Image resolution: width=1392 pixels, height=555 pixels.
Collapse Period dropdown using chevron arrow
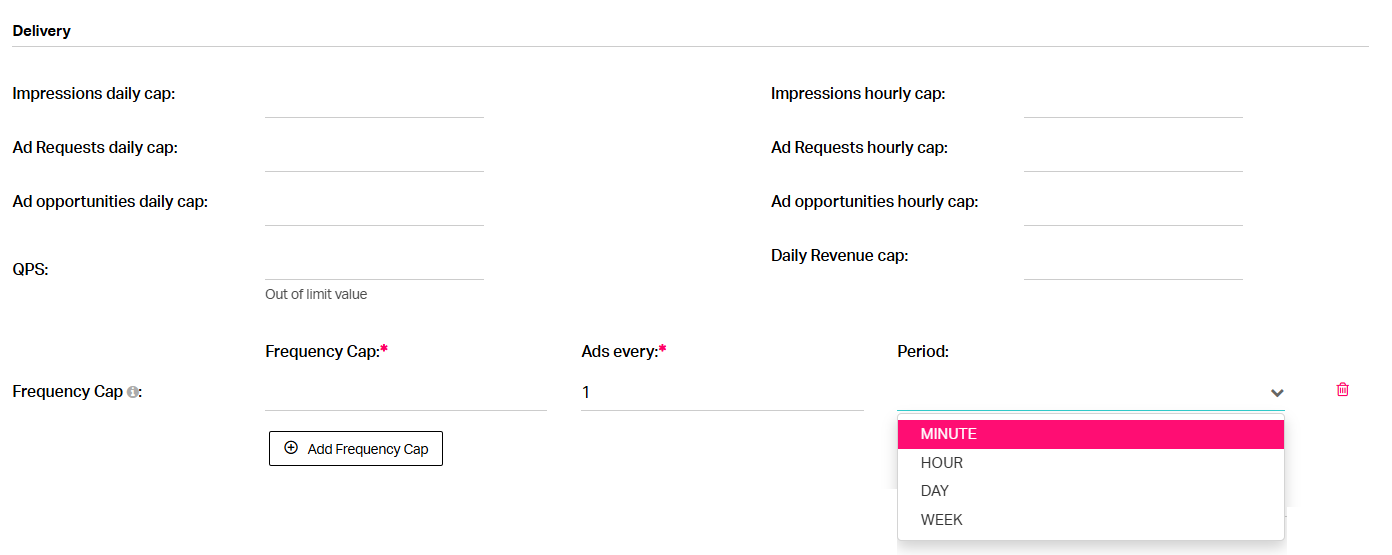point(1277,393)
